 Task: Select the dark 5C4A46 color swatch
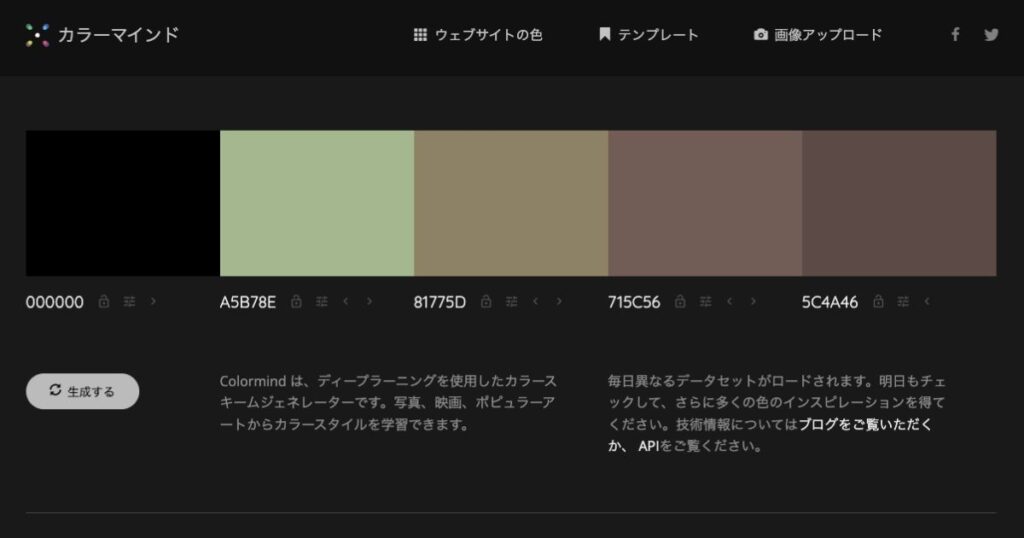pyautogui.click(x=899, y=203)
